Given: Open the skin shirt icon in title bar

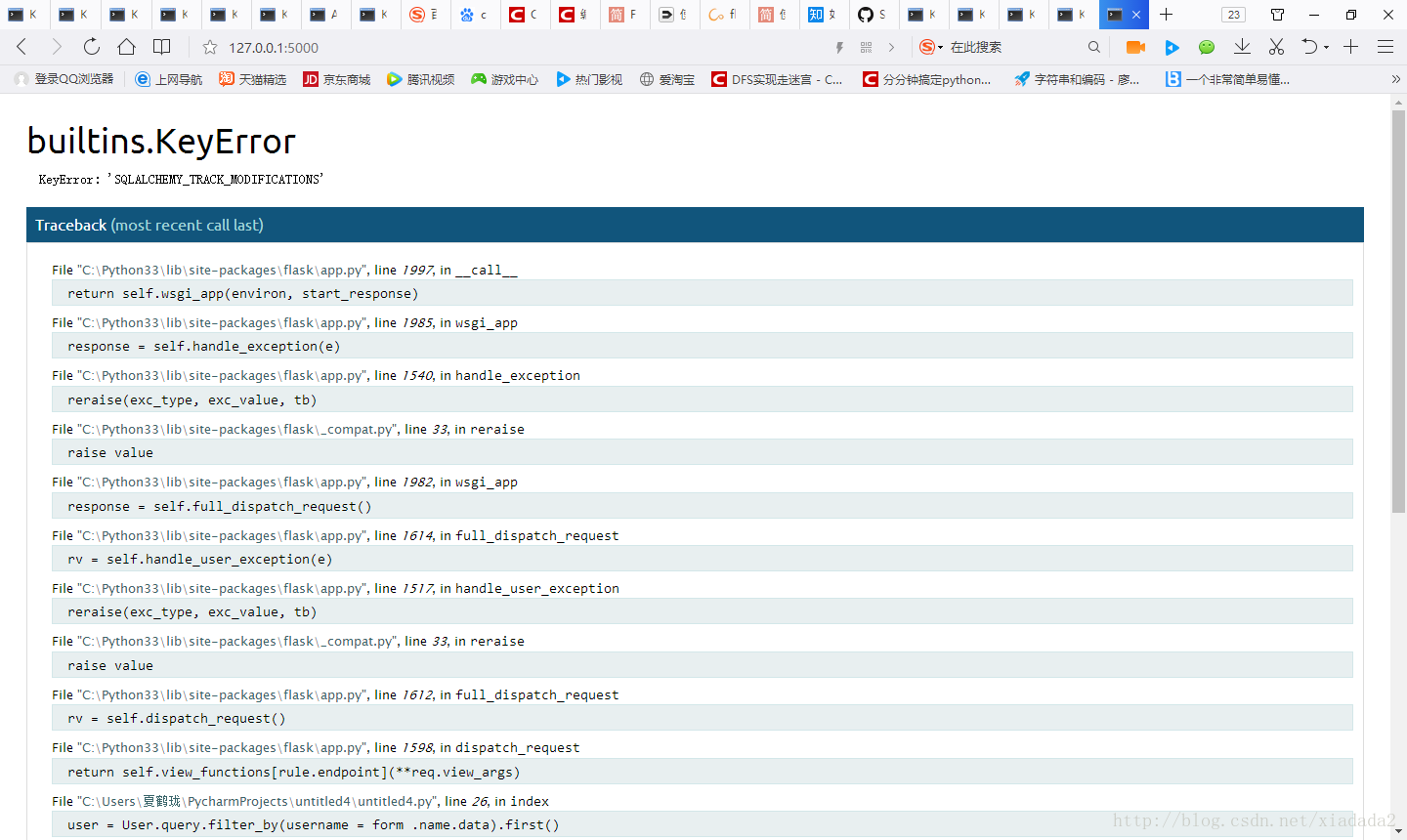Looking at the screenshot, I should [1277, 15].
